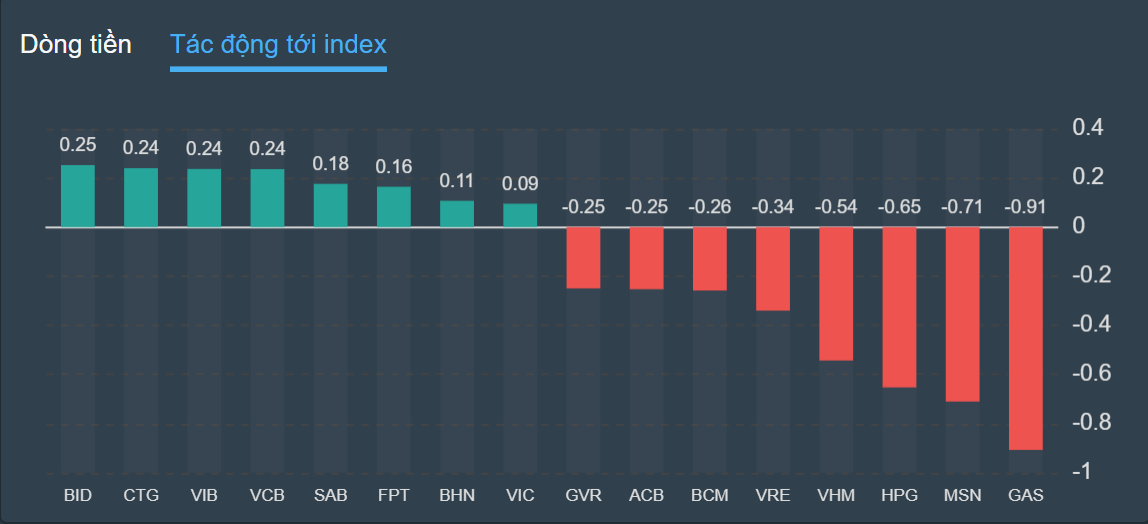Click the red VHM bar
Image resolution: width=1148 pixels, height=524 pixels.
click(836, 293)
